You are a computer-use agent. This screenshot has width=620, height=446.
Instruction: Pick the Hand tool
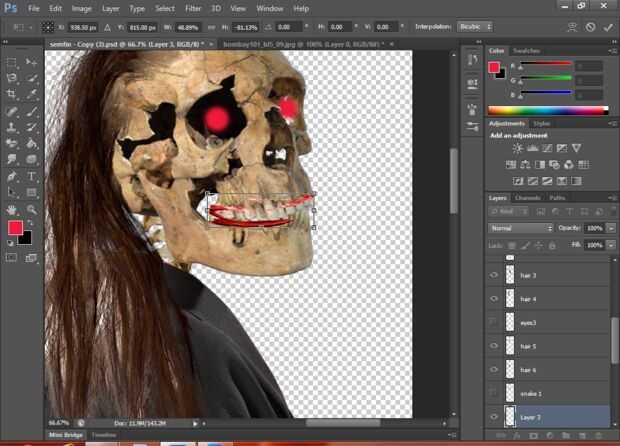pyautogui.click(x=11, y=209)
